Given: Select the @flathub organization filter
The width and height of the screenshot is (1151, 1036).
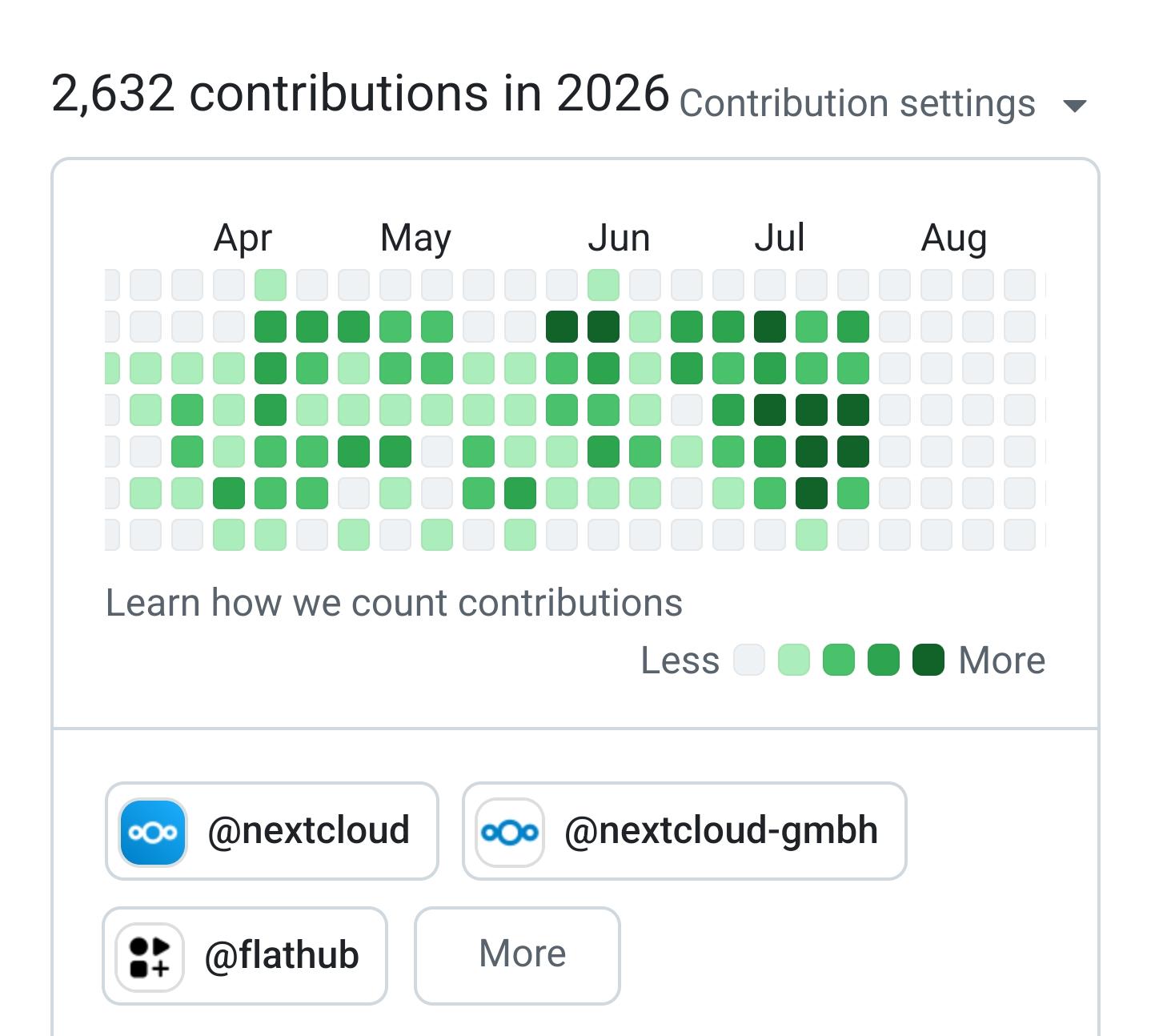Looking at the screenshot, I should click(x=245, y=956).
